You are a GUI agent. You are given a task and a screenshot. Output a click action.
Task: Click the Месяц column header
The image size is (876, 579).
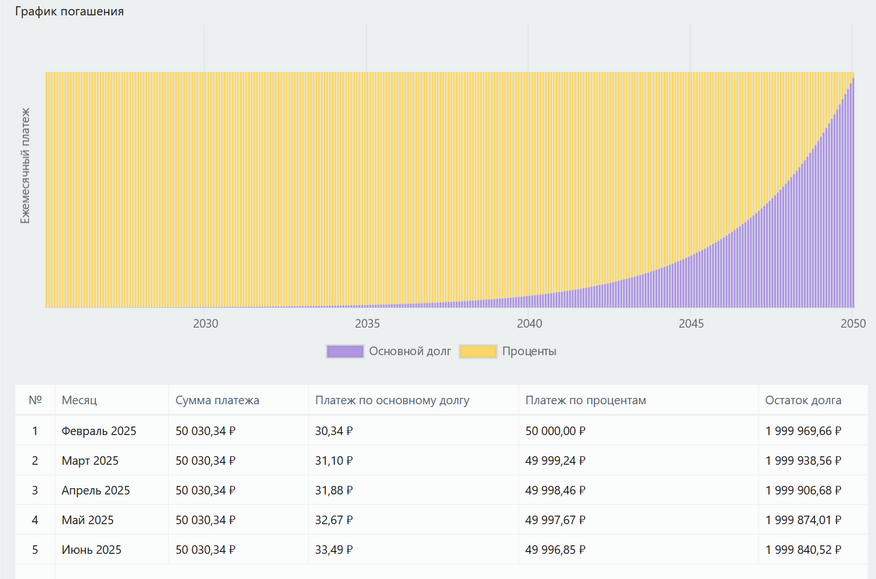[x=79, y=400]
